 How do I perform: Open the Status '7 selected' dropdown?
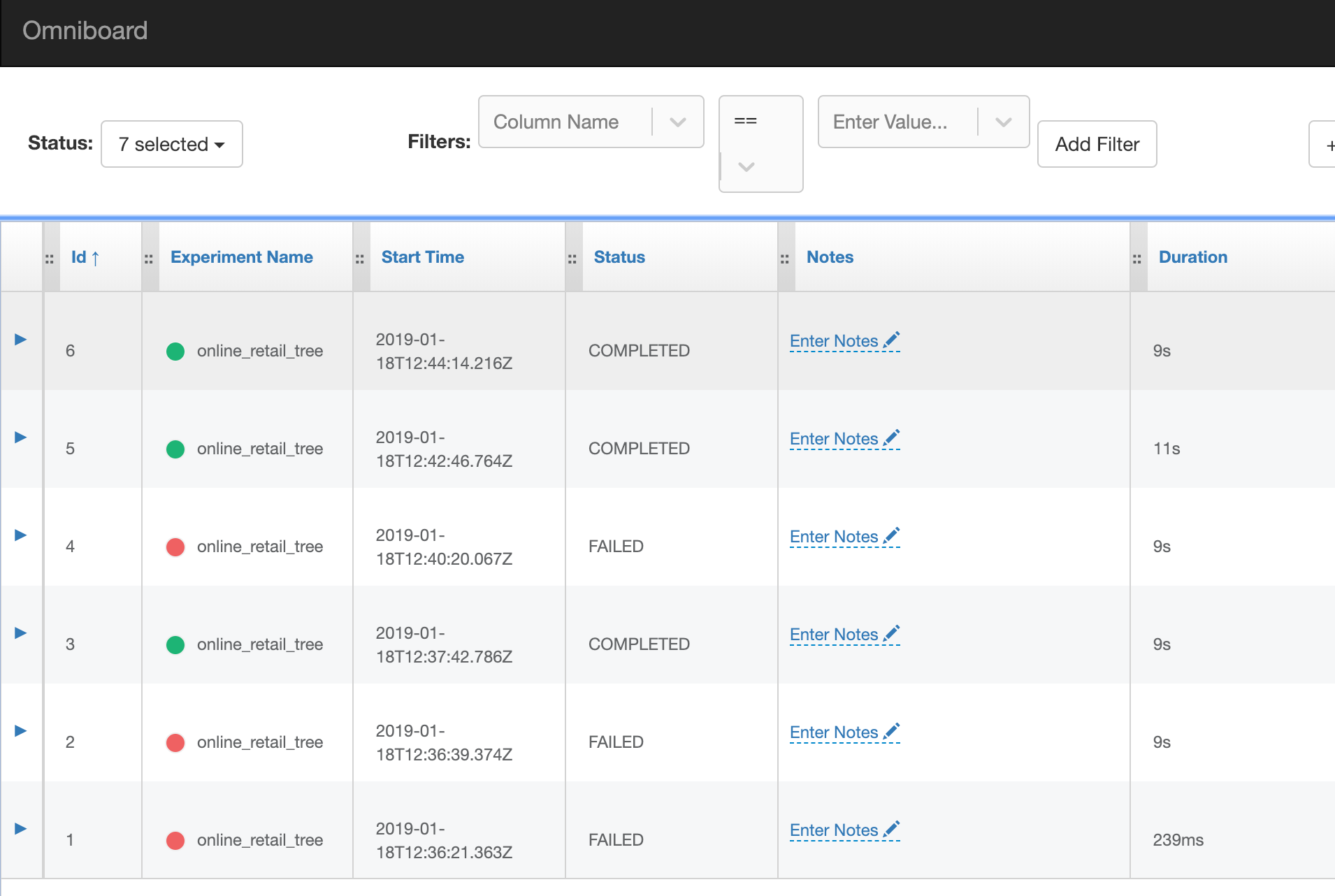point(172,144)
